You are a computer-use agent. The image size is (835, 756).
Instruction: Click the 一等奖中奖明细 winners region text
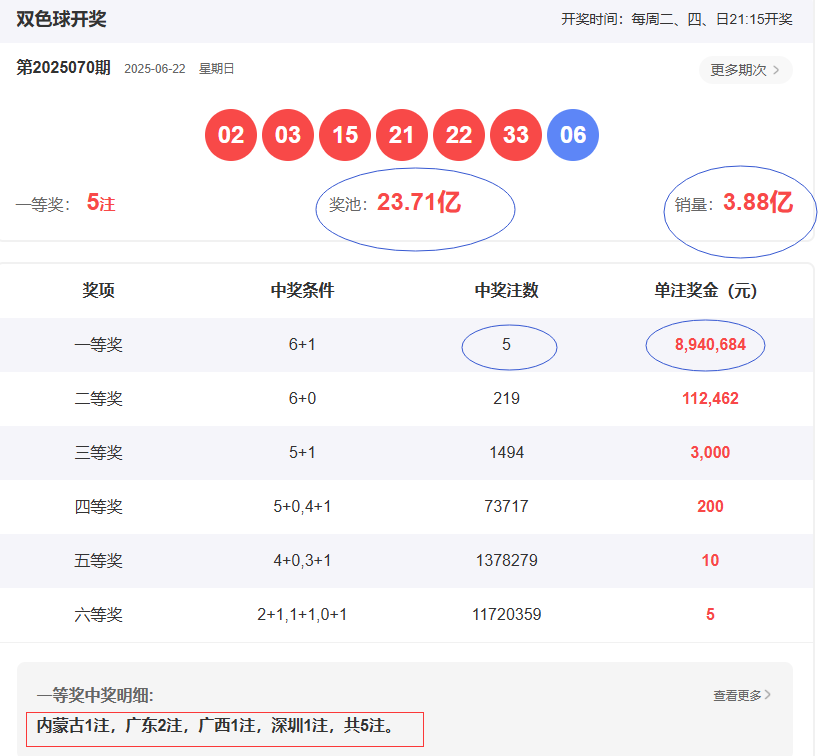[x=216, y=726]
